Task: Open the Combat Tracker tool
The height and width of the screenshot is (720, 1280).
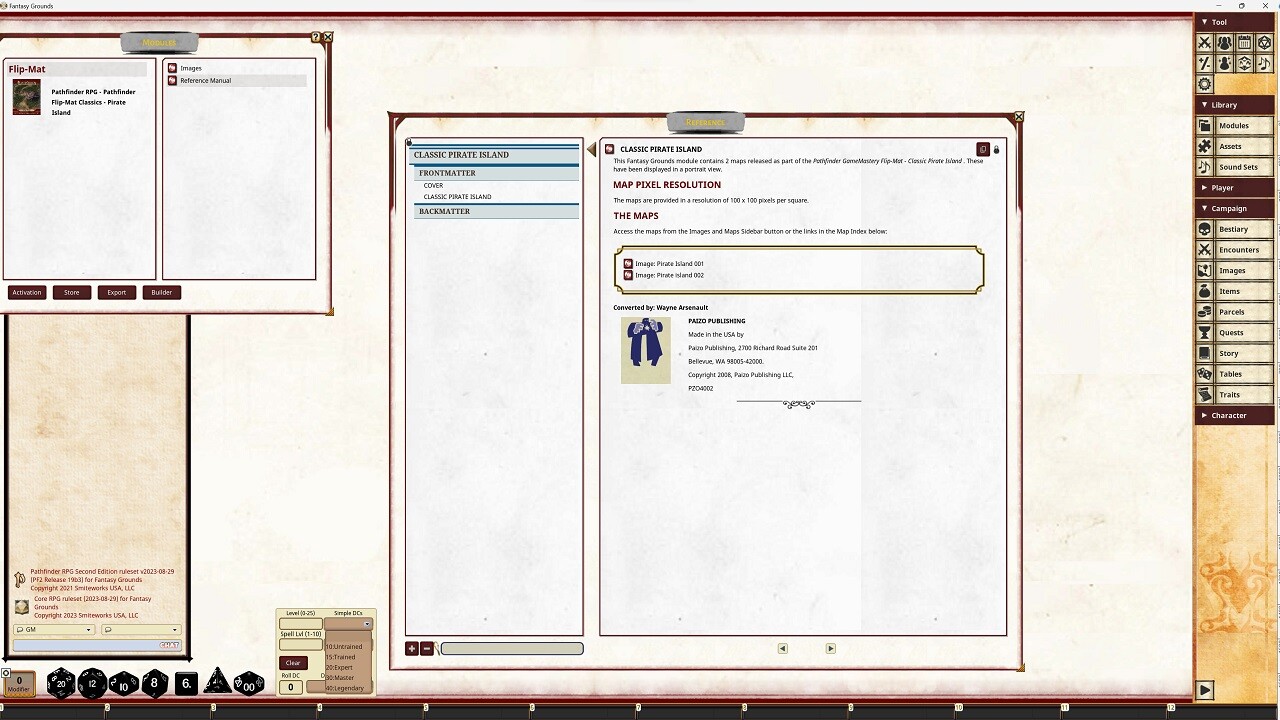Action: [1204, 42]
